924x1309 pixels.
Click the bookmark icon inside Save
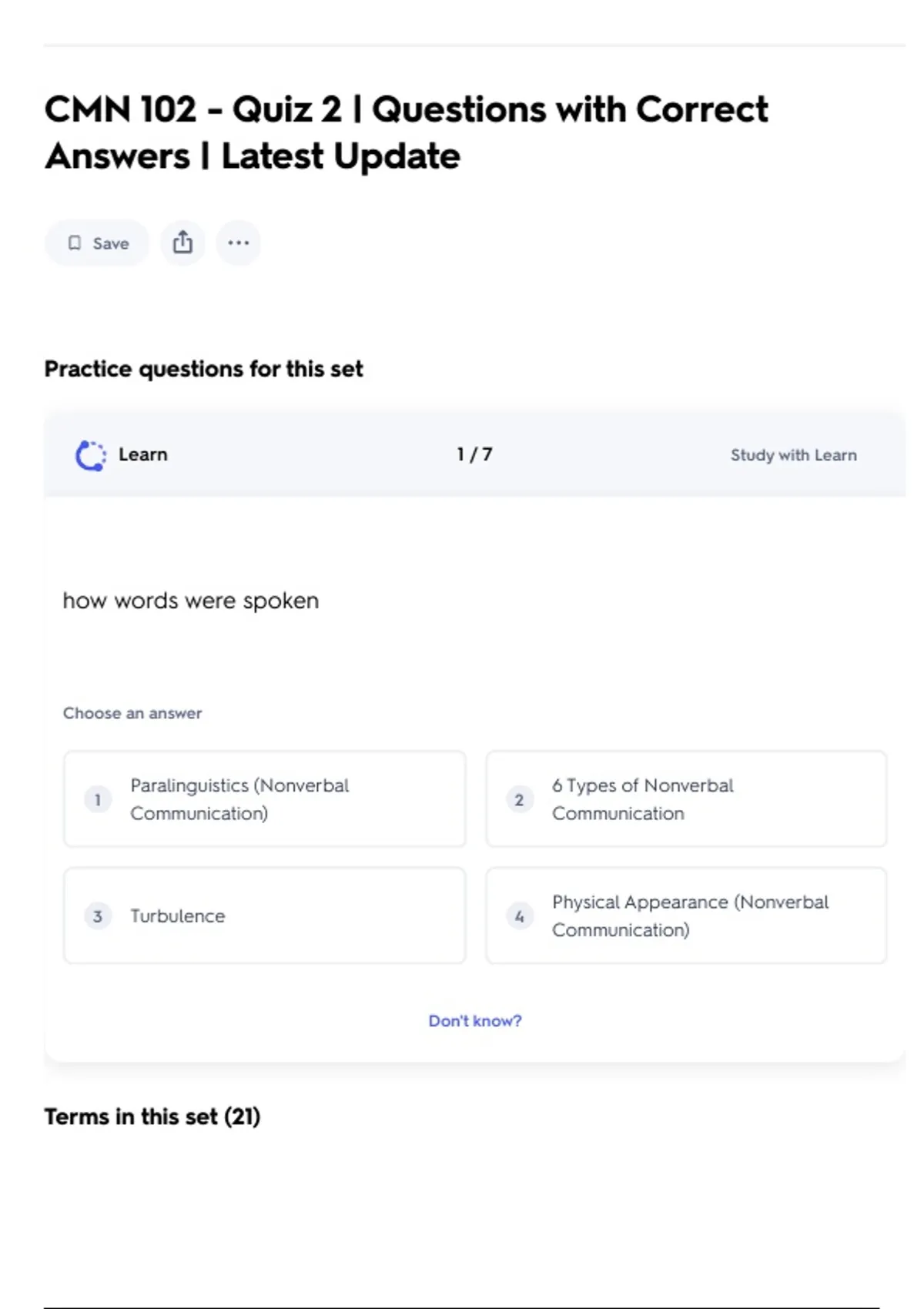[75, 243]
